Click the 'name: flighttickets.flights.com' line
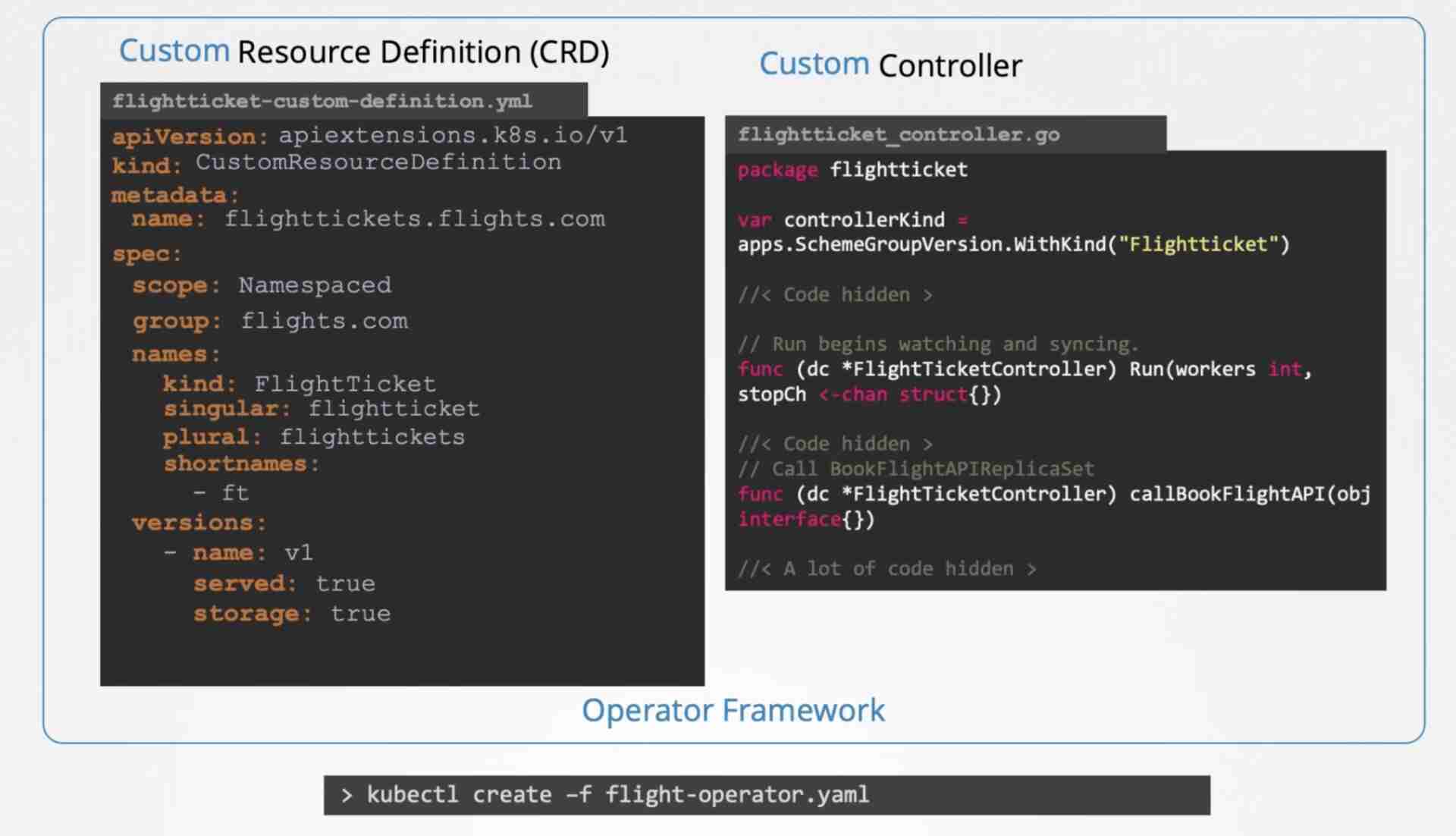 (369, 219)
